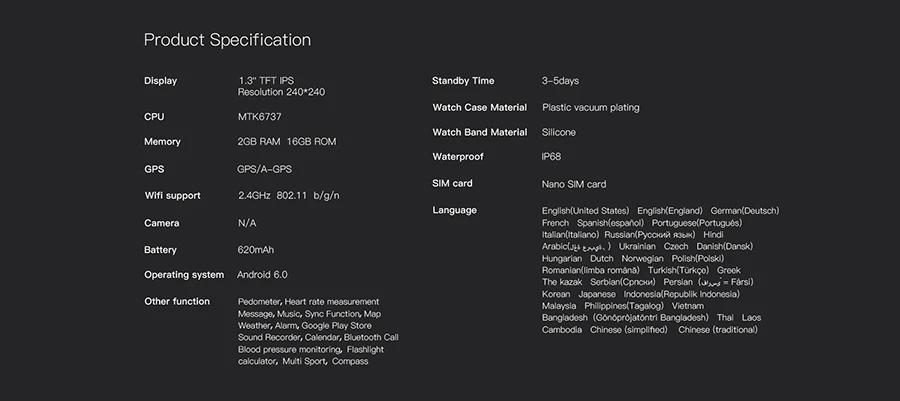Click the IP68 waterproof rating
900x401 pixels.
click(x=551, y=157)
